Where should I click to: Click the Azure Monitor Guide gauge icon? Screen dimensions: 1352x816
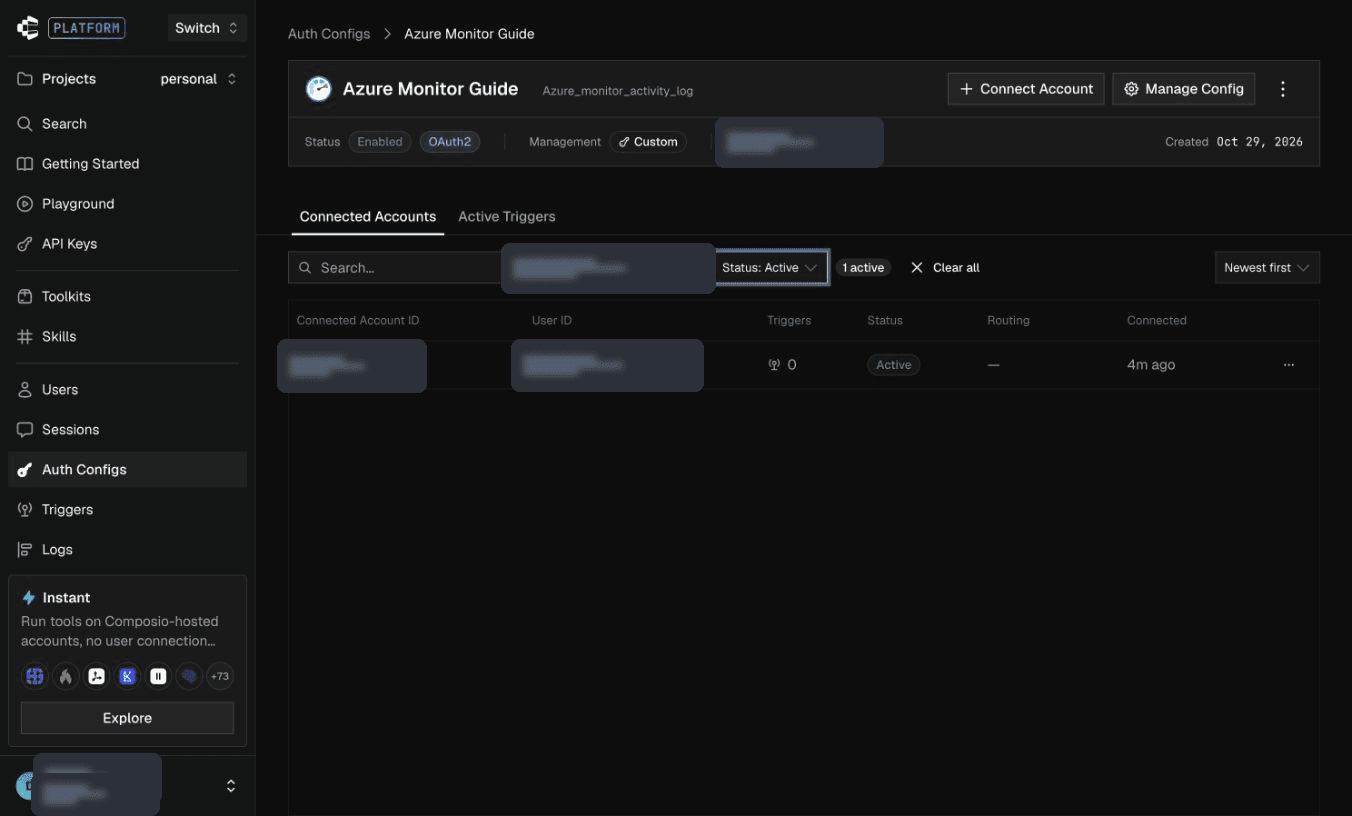[318, 89]
